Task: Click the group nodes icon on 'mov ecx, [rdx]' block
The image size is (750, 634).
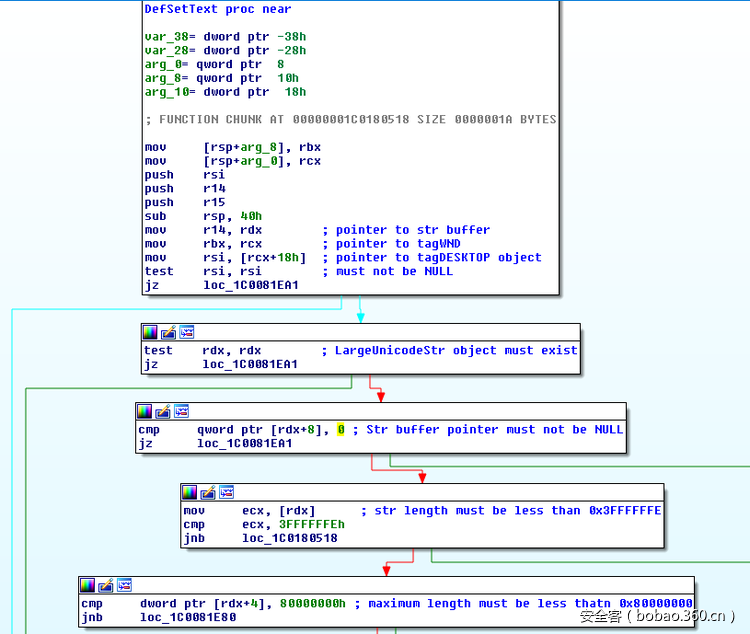Action: (x=226, y=492)
